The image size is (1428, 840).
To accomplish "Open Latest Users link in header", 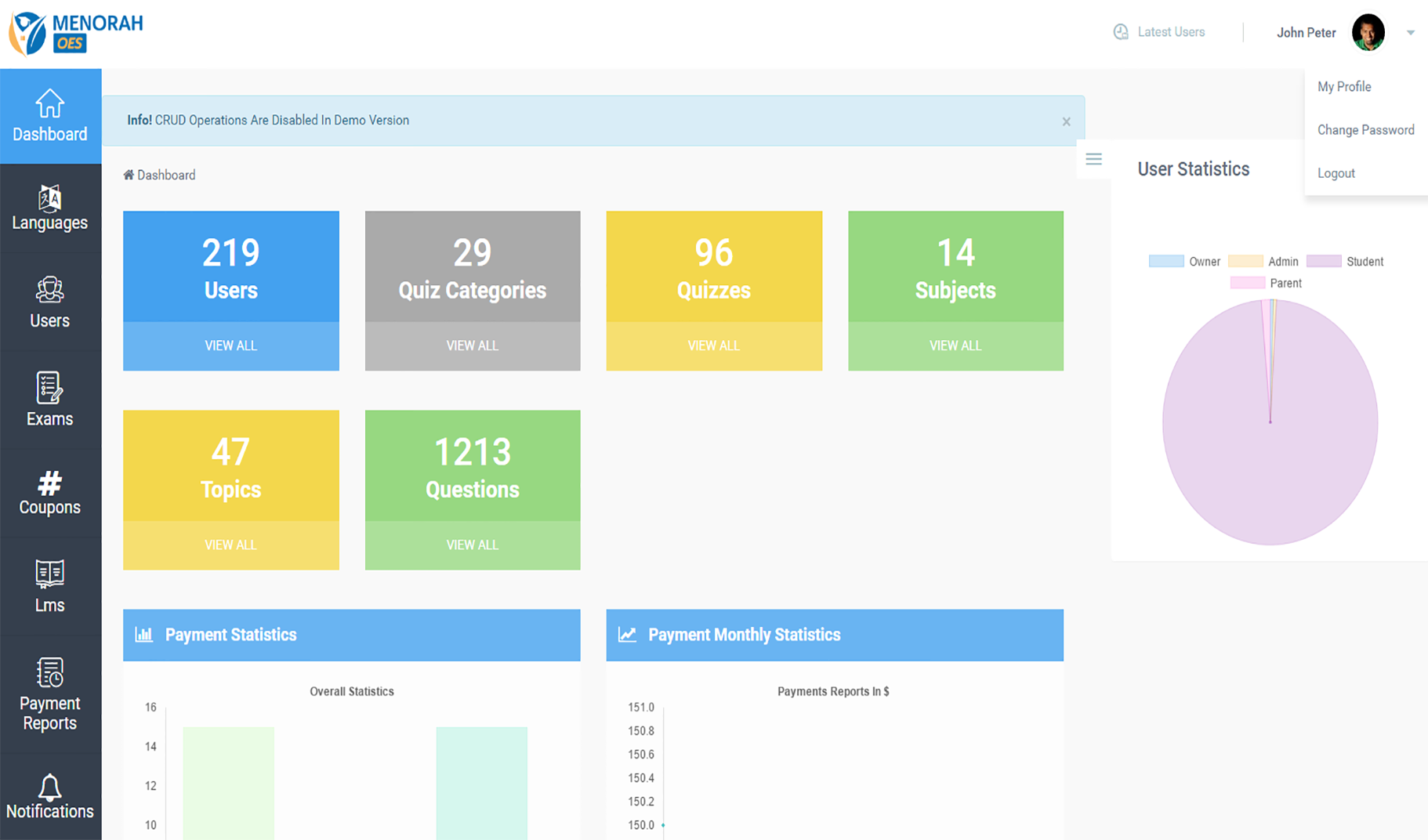I will 1159,32.
